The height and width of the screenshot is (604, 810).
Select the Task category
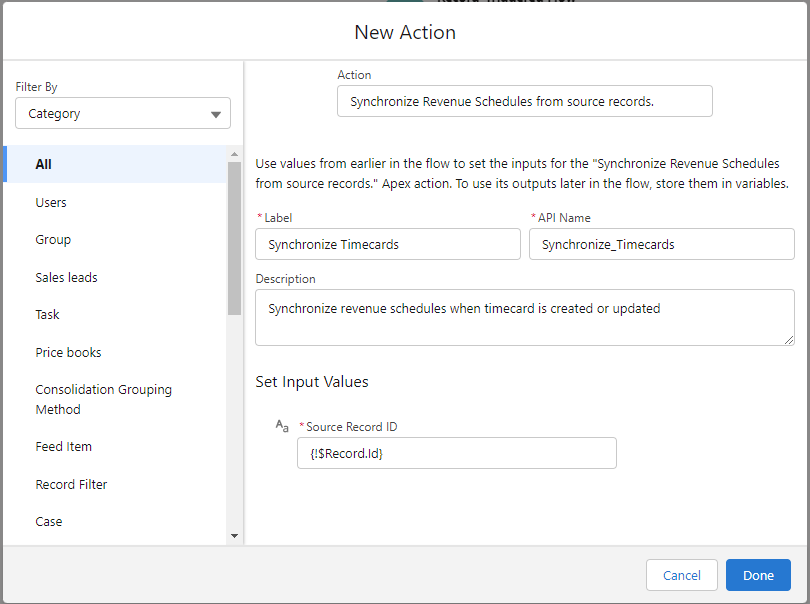47,315
